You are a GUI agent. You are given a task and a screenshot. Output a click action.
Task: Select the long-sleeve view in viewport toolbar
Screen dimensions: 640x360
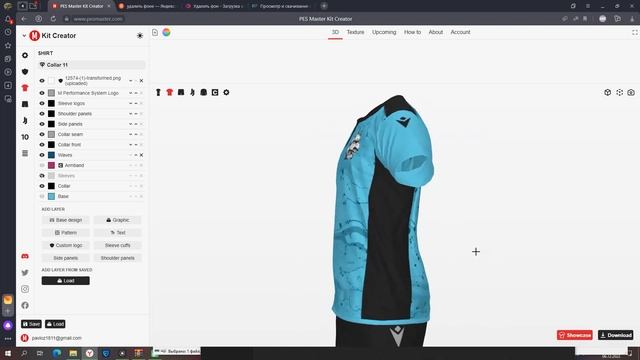pyautogui.click(x=204, y=93)
